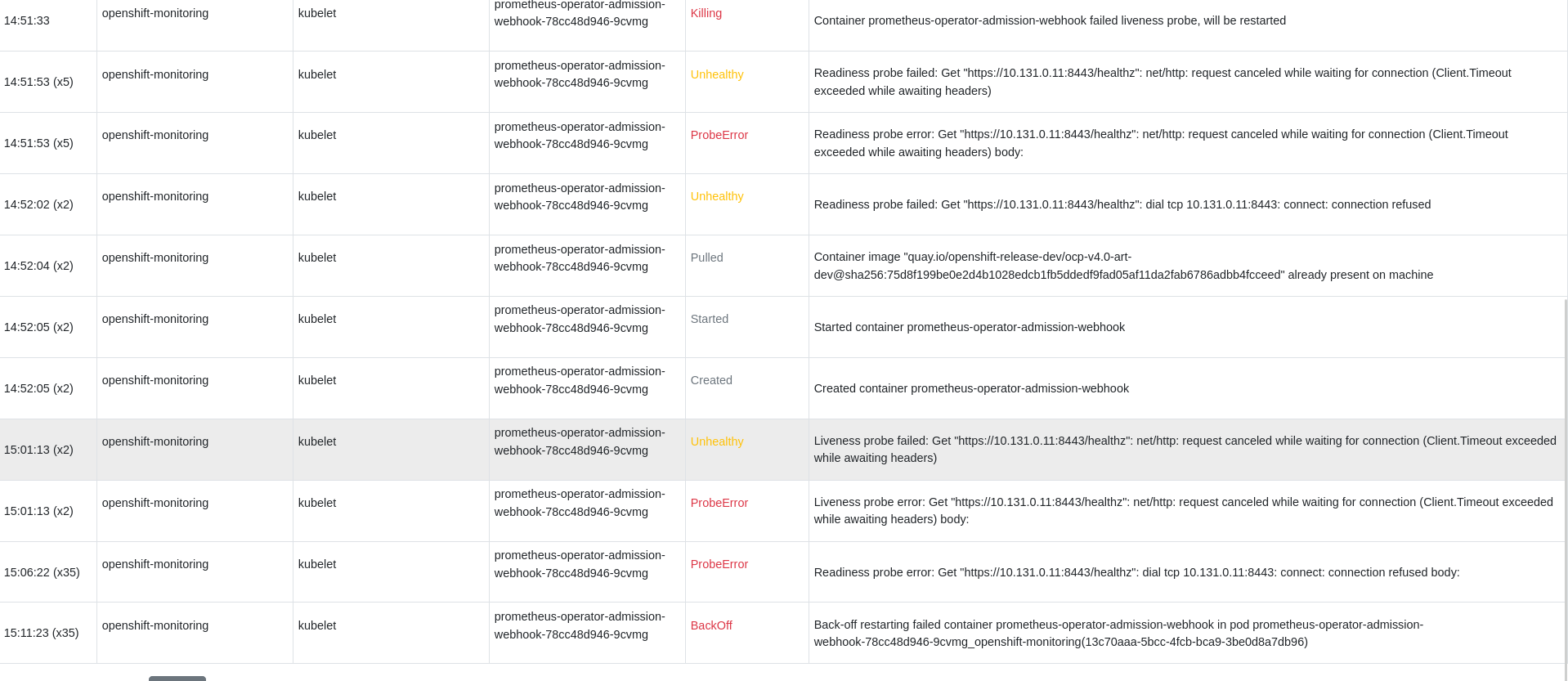Screen dimensions: 1568x681
Task: Select the 'Created container' message text
Action: coord(971,388)
